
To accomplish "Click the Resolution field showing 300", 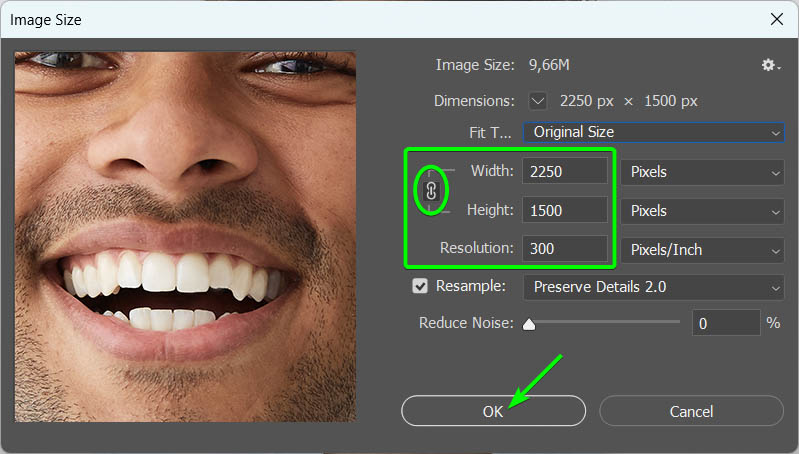I will click(565, 248).
